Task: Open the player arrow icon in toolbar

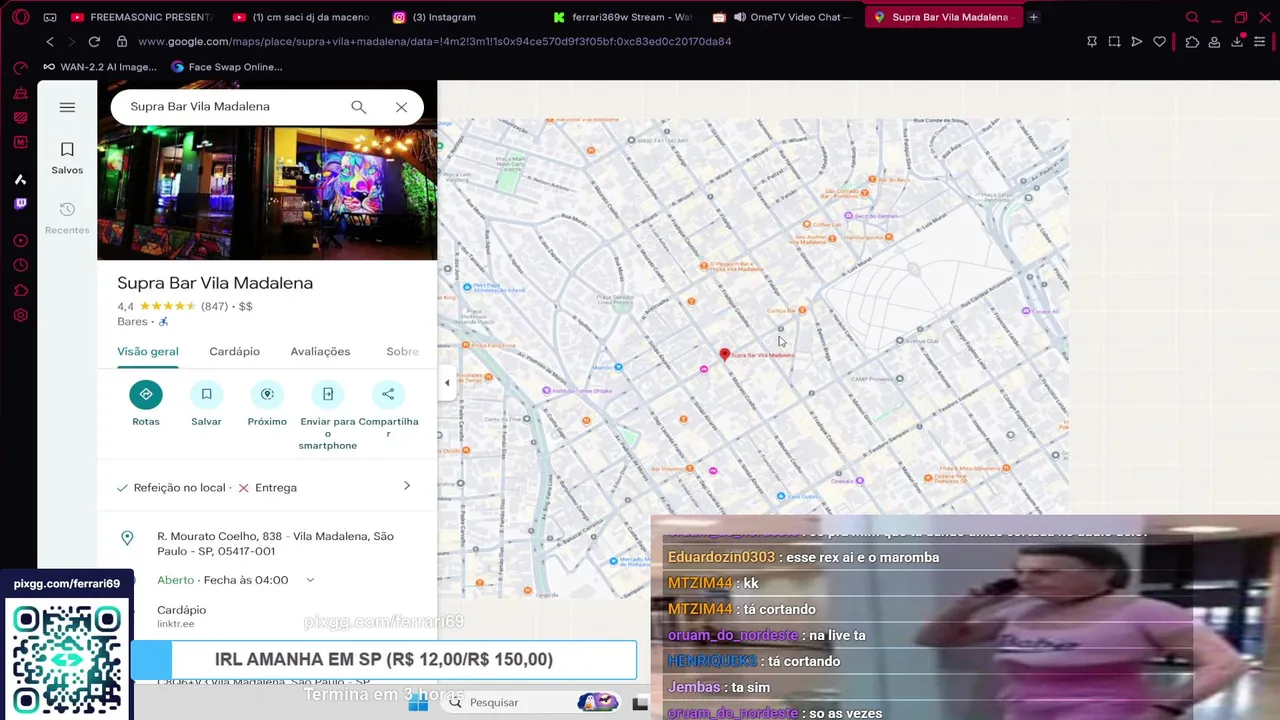Action: 1137,42
